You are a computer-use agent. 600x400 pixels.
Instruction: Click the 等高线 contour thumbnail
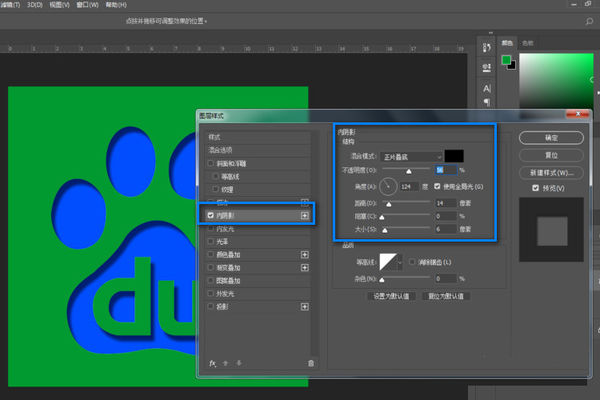388,262
